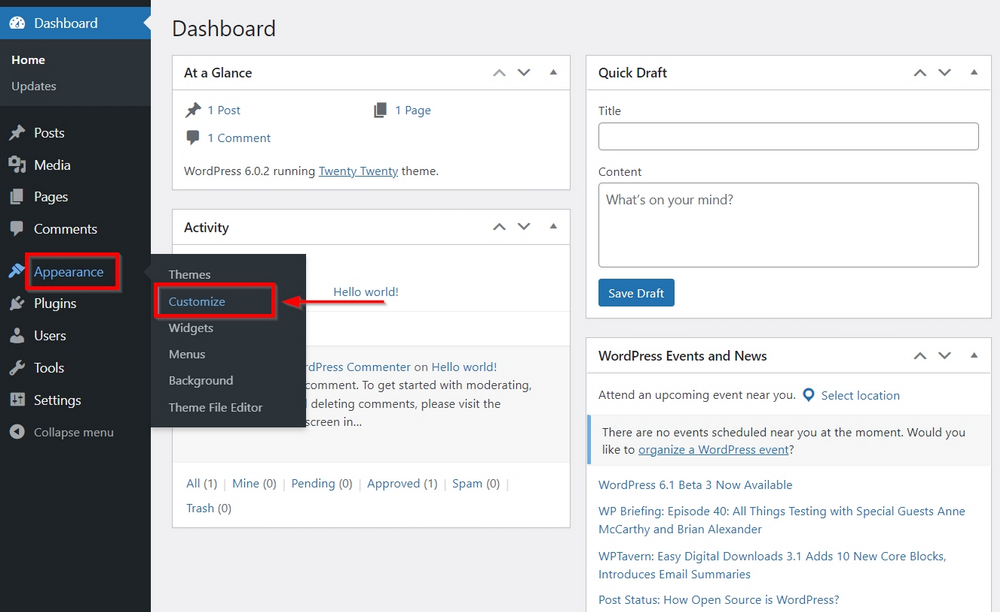
Task: Open the 1 Page link
Action: 413,110
